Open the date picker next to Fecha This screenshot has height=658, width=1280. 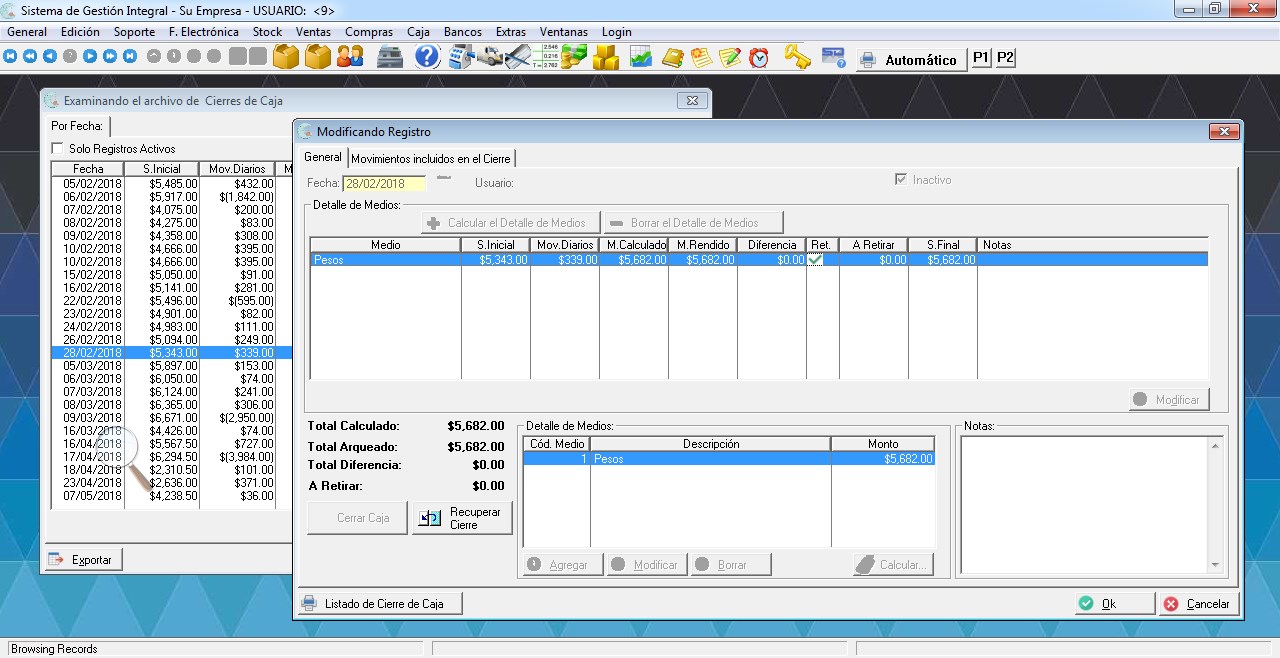tap(444, 180)
